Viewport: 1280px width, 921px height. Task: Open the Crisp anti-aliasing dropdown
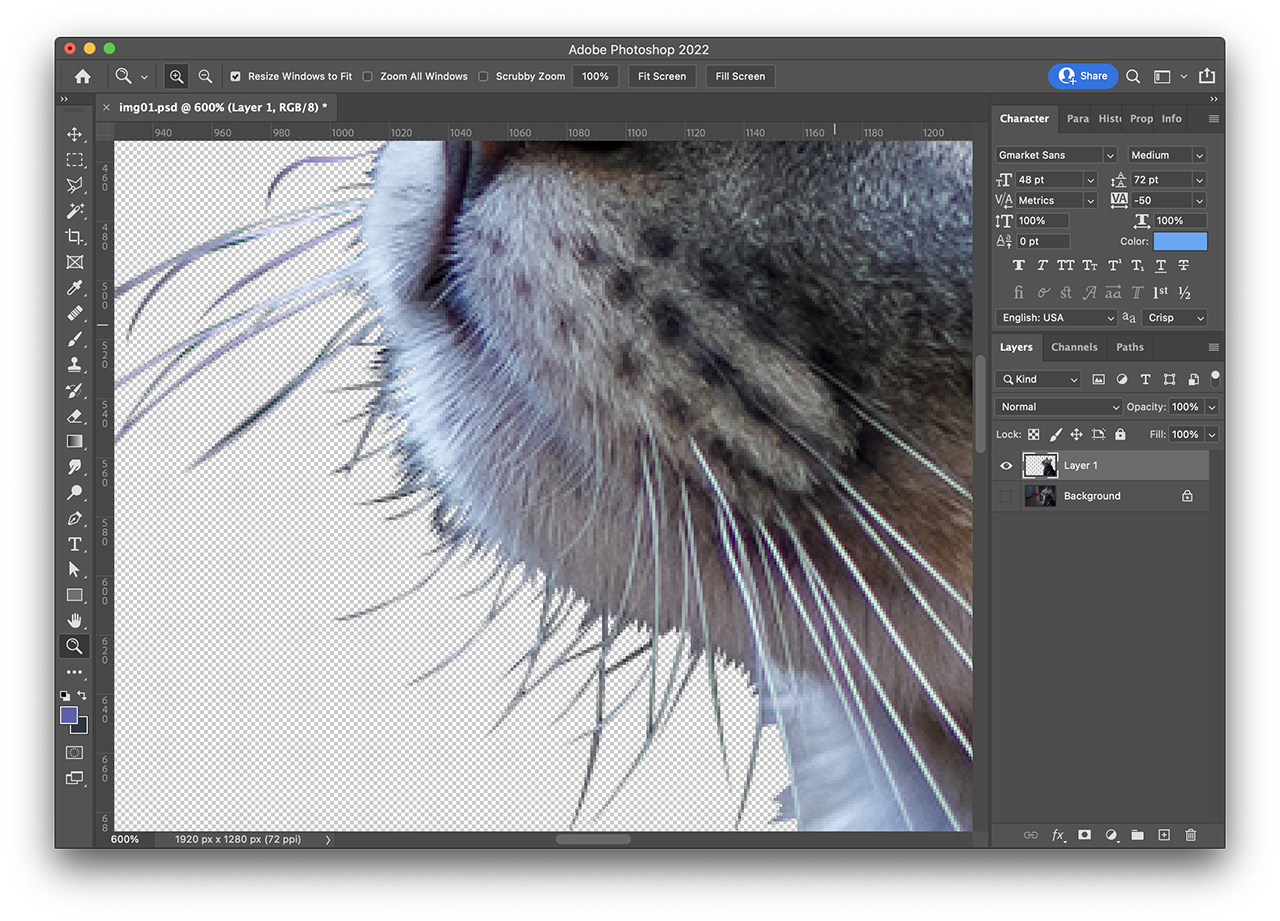1175,317
